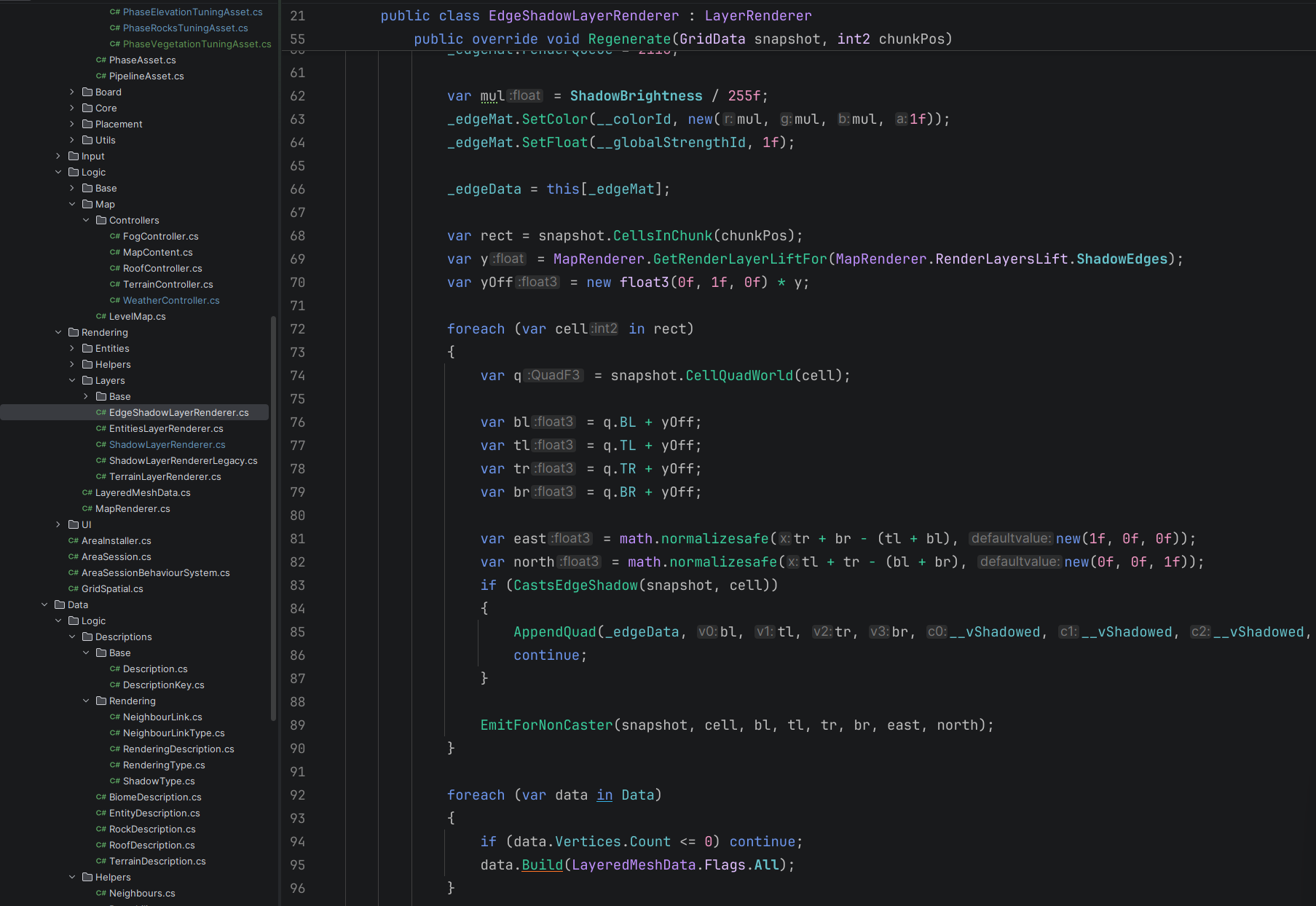Click the CellQuadWorld call on line 74
1316x906 pixels.
[x=739, y=376]
